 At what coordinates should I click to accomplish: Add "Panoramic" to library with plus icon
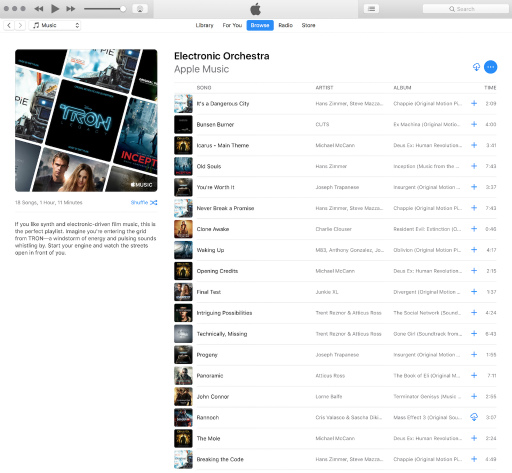(x=474, y=375)
